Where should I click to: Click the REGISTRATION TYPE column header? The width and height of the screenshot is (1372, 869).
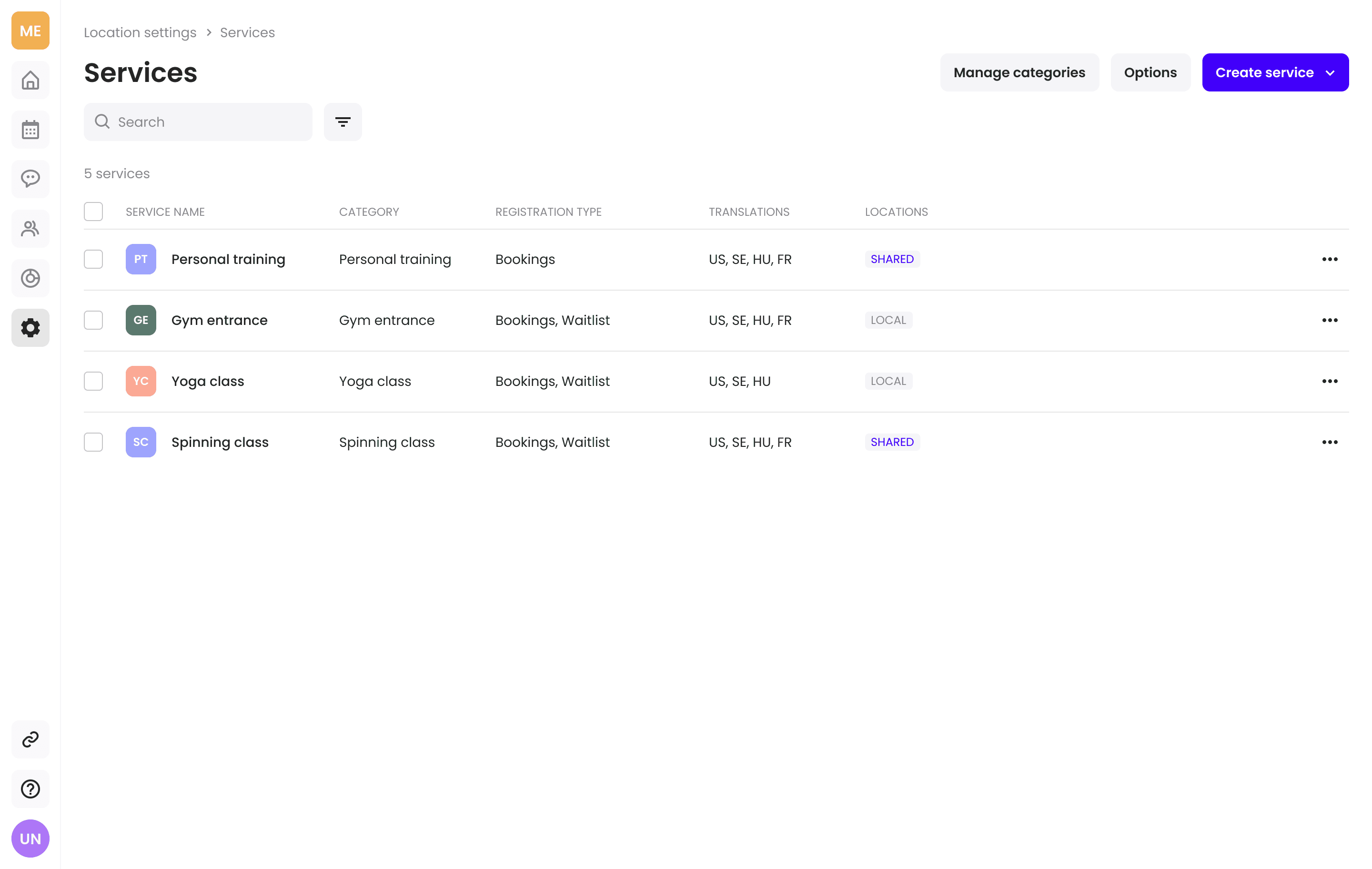549,212
